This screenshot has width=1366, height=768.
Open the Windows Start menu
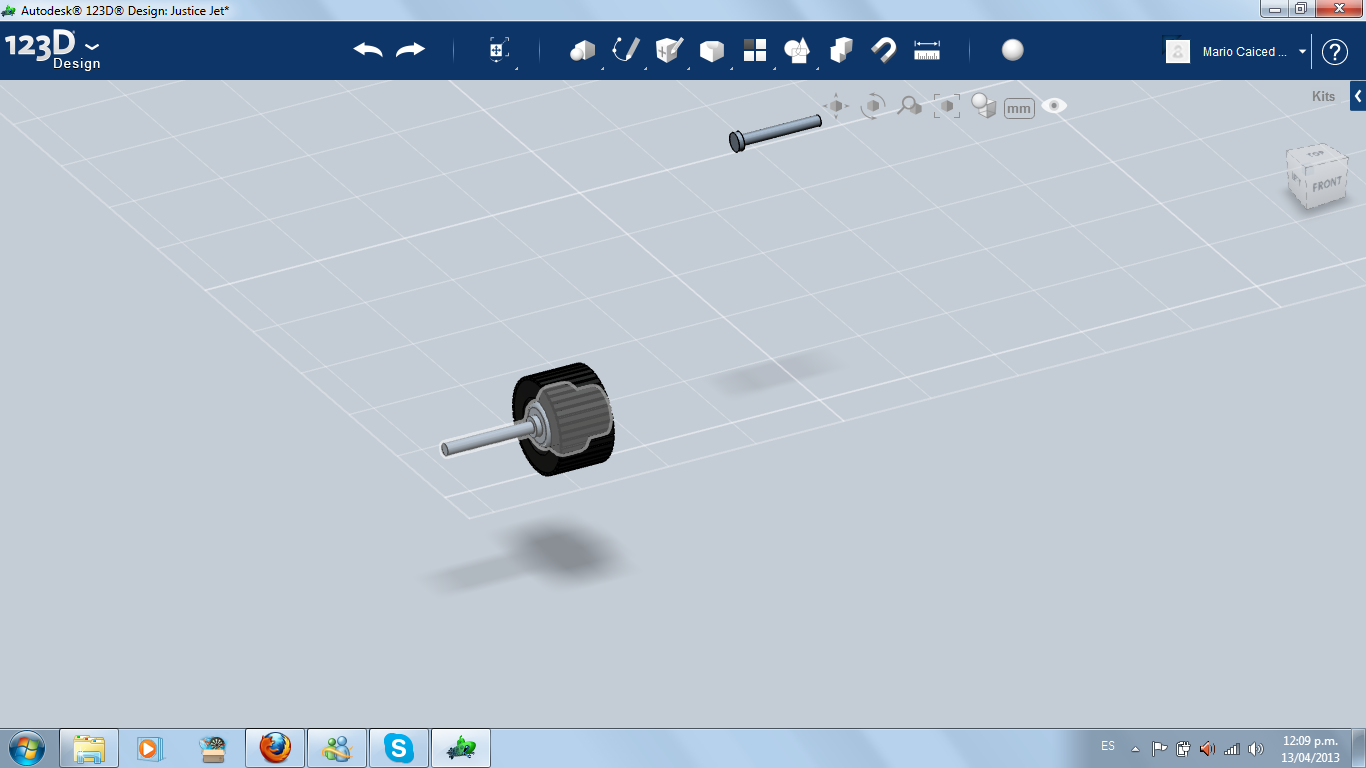[26, 747]
